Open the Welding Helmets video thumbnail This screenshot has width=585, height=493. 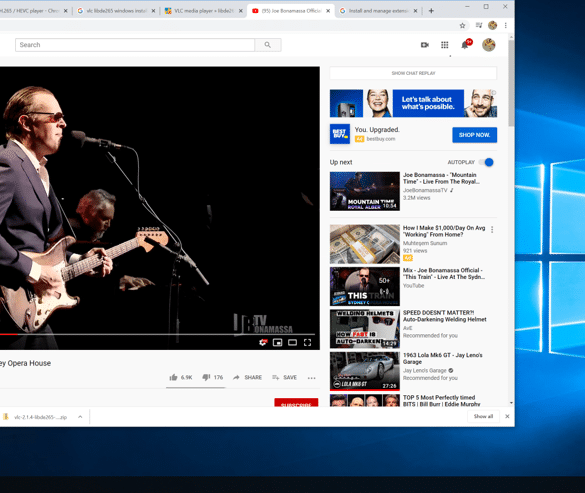365,329
